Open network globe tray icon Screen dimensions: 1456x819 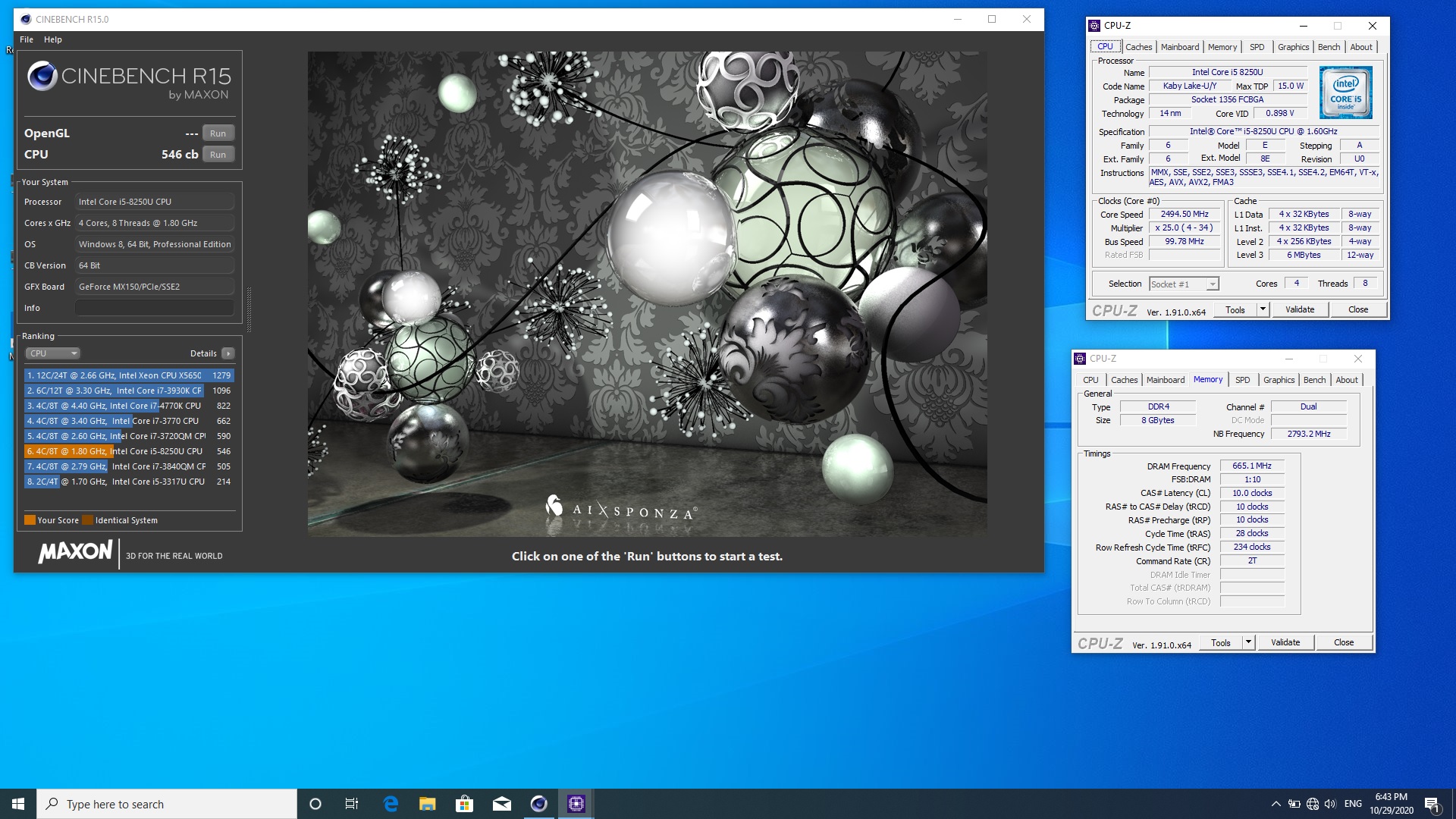[x=1312, y=804]
